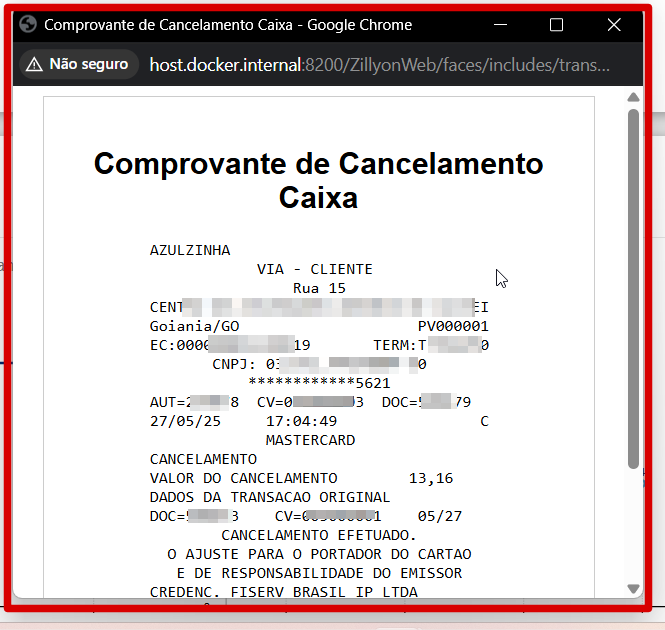
Task: Click the scrollbar down arrow
Action: coord(633,588)
